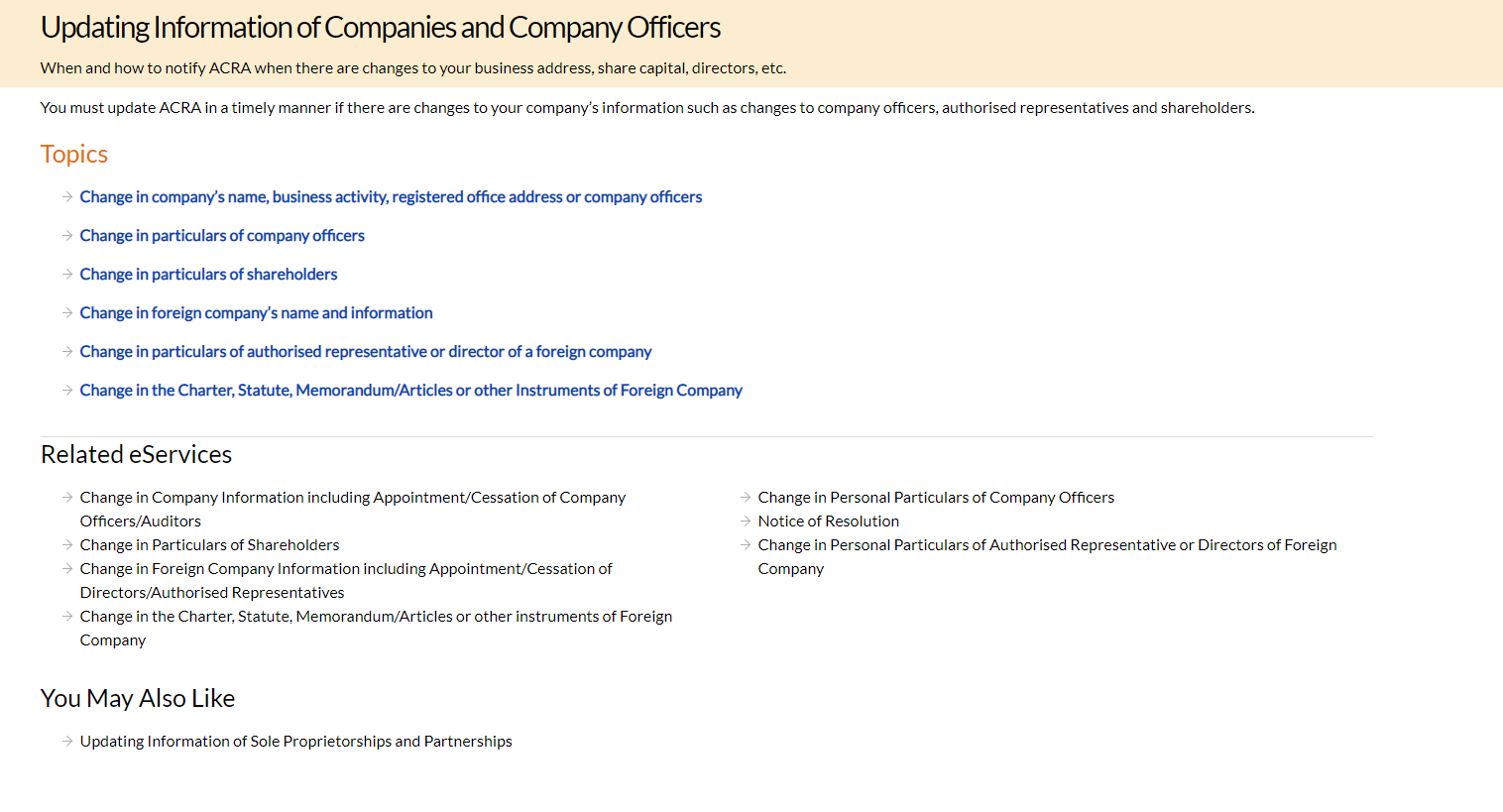Open Change in foreign company's name and information
Viewport: 1503px width, 812px height.
[256, 313]
